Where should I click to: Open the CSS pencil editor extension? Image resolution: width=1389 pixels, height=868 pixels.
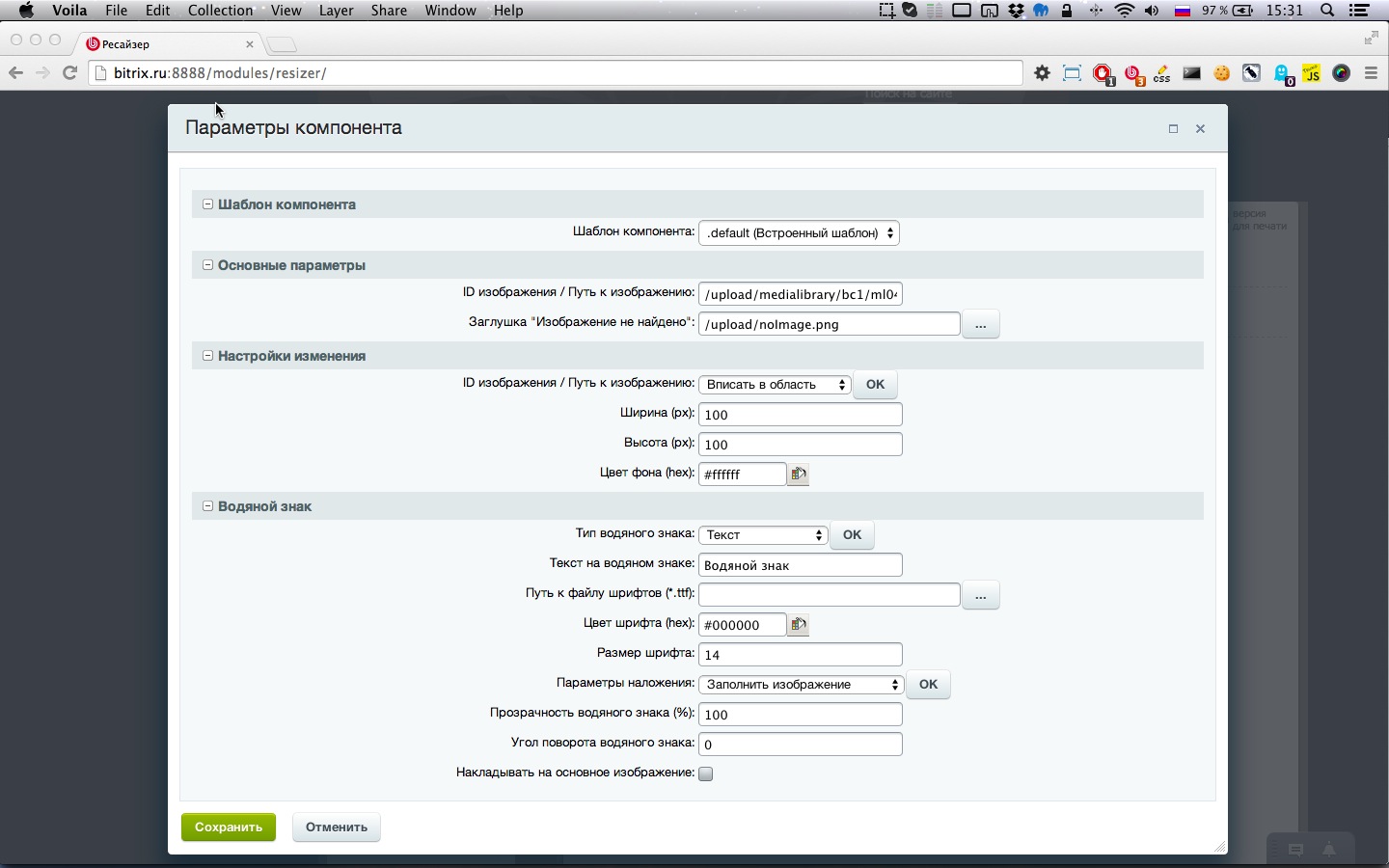click(x=1162, y=73)
